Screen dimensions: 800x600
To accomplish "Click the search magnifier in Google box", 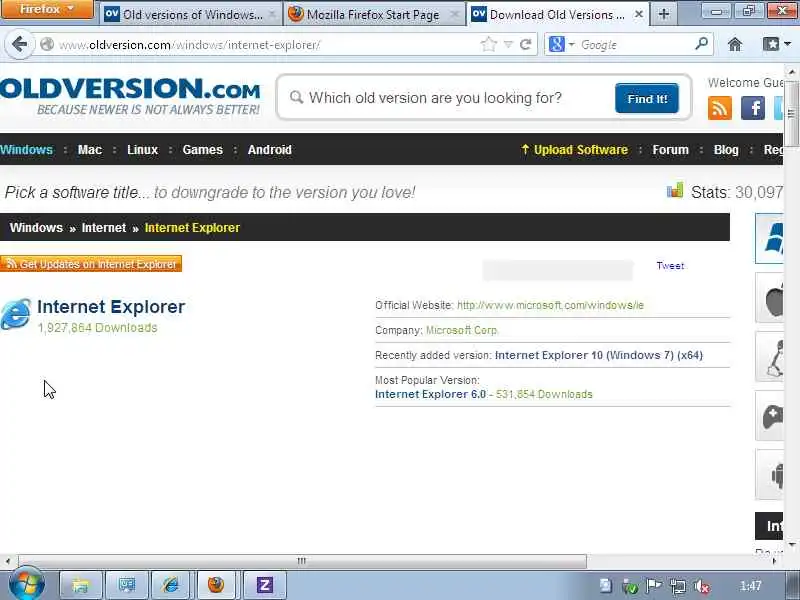I will pos(702,44).
